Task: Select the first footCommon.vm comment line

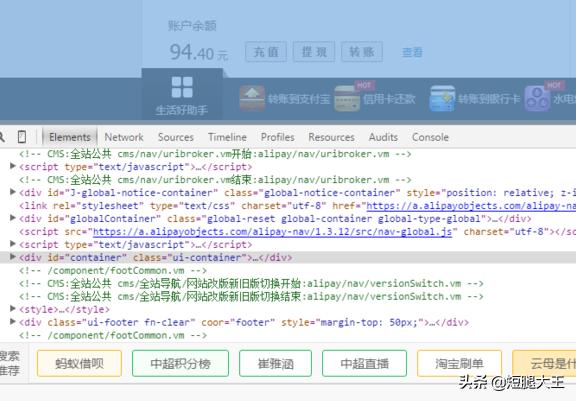Action: pyautogui.click(x=113, y=271)
